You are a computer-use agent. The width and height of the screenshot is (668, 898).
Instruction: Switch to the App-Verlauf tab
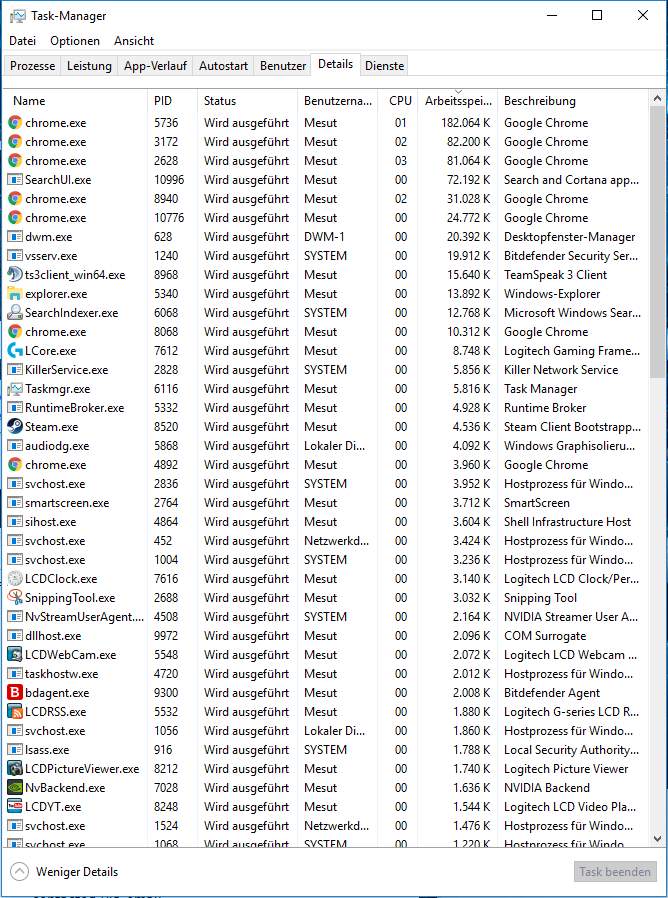[155, 66]
